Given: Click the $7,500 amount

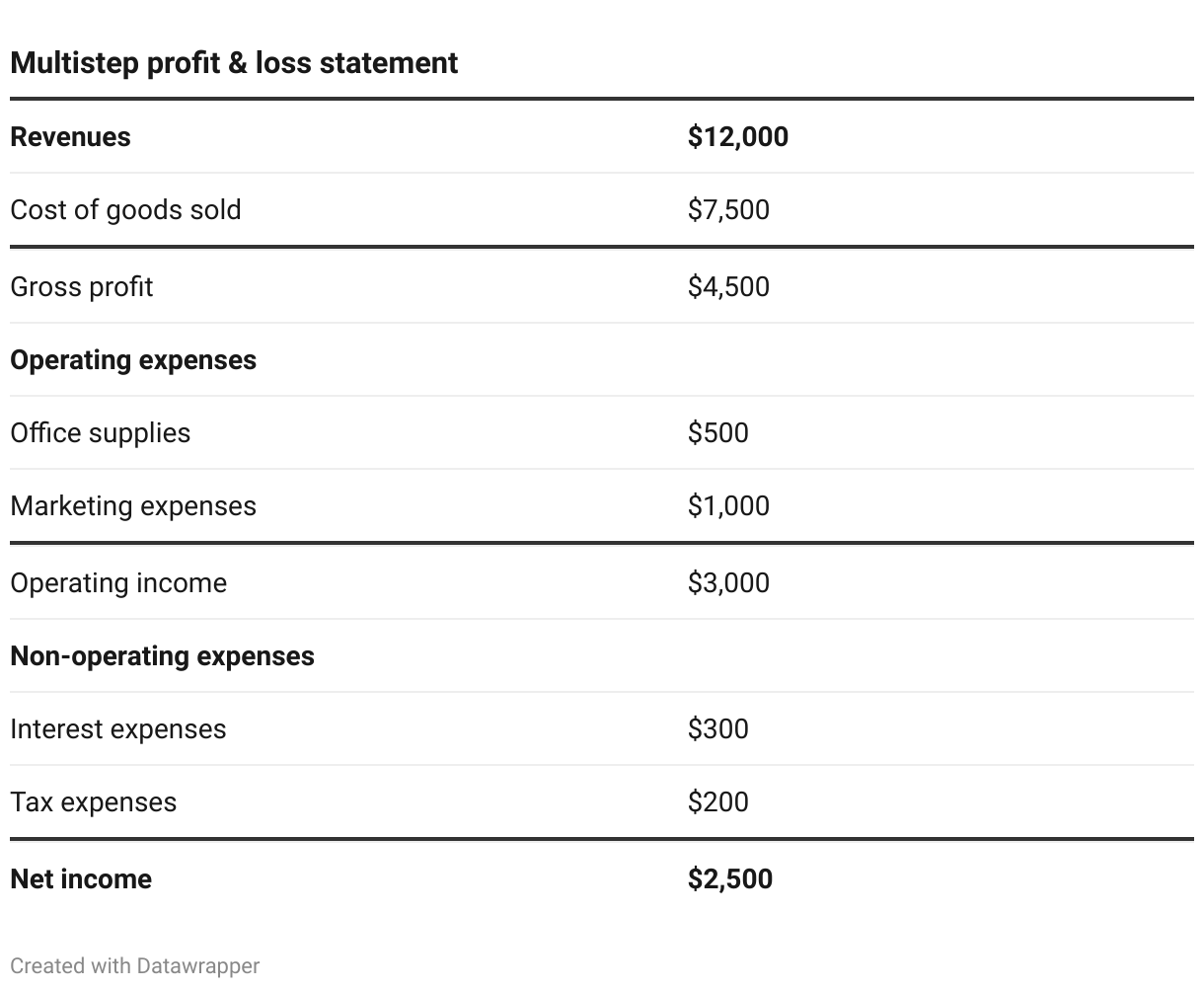Looking at the screenshot, I should 728,209.
